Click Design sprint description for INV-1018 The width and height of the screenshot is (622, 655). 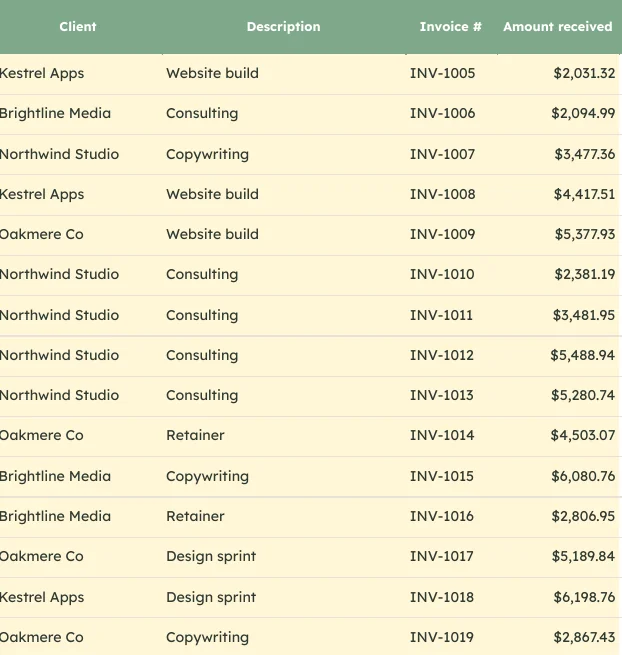[x=211, y=598]
